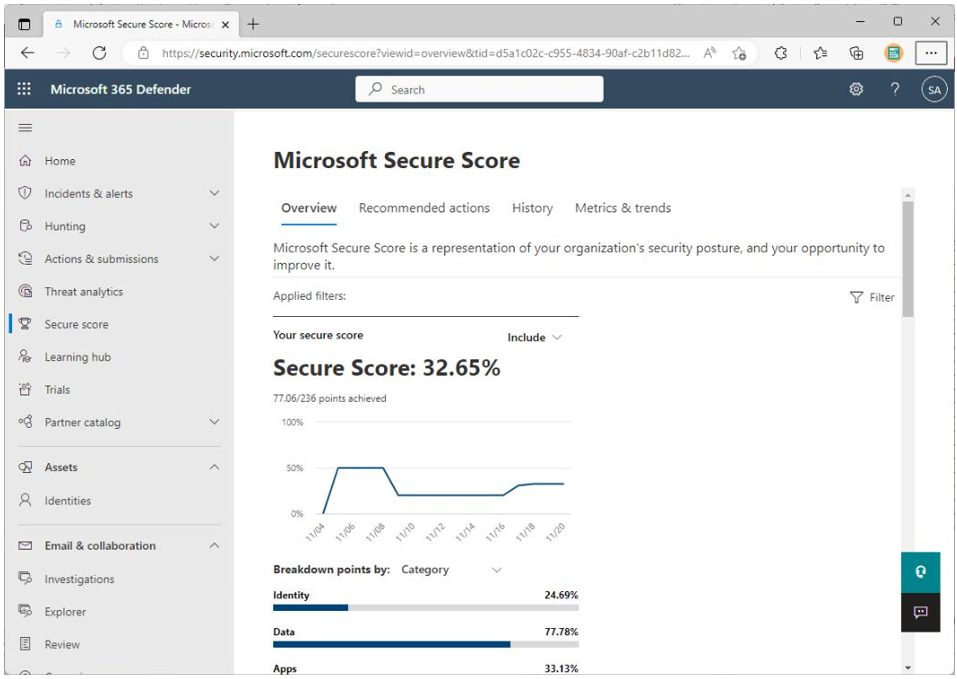
Task: Click the Partner catalog icon
Action: coord(25,422)
